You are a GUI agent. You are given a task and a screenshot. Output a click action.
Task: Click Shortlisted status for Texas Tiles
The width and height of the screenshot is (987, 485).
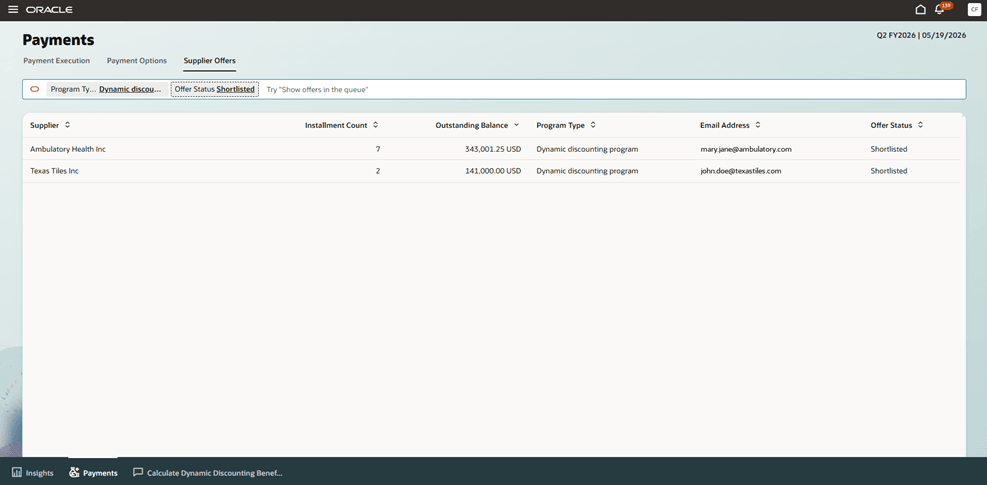point(889,171)
